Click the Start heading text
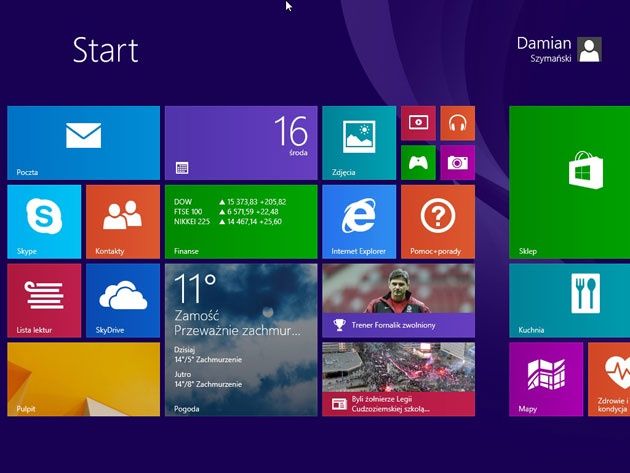This screenshot has height=473, width=630. (x=106, y=50)
